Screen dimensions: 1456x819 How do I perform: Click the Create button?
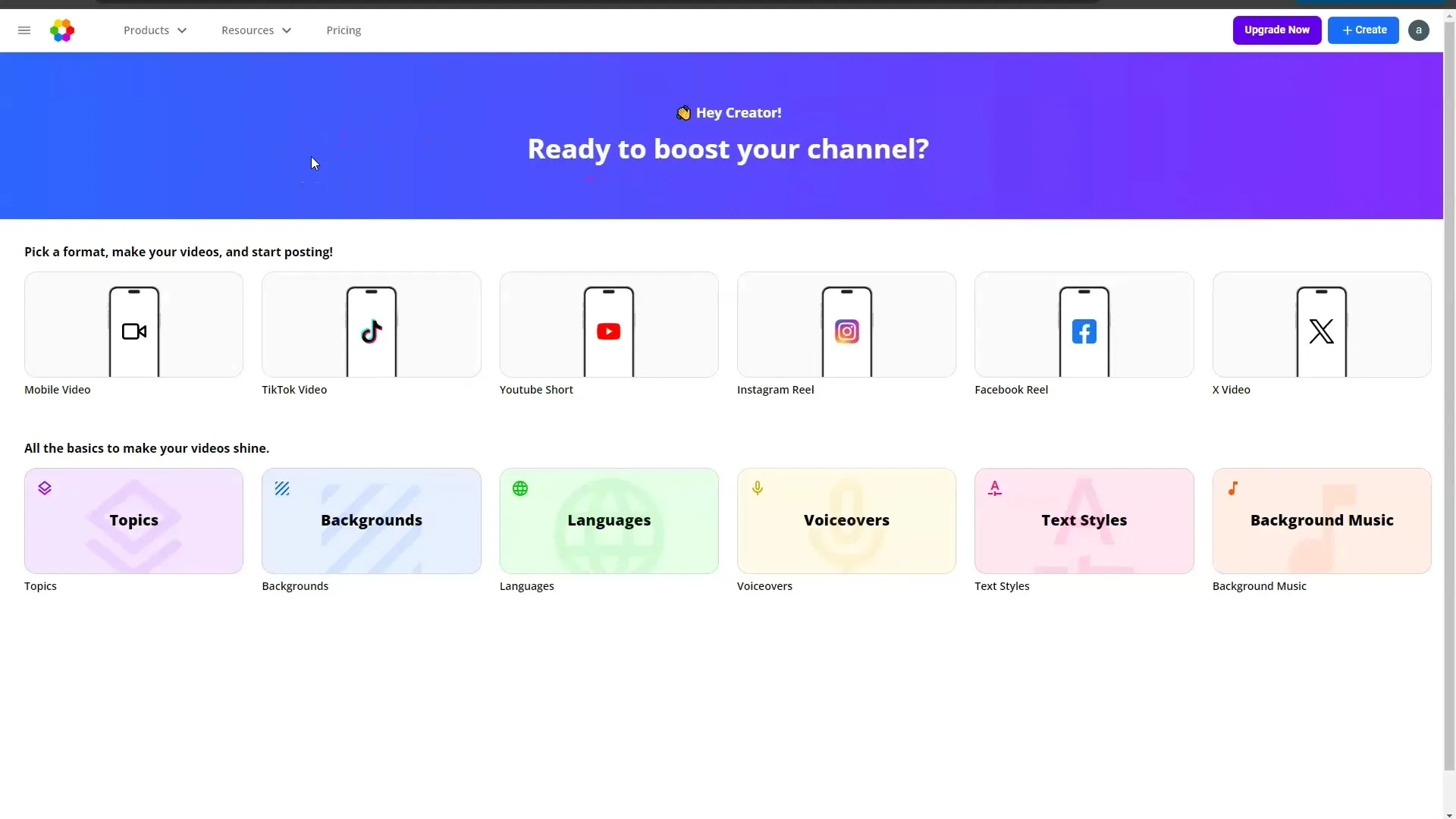coord(1363,30)
